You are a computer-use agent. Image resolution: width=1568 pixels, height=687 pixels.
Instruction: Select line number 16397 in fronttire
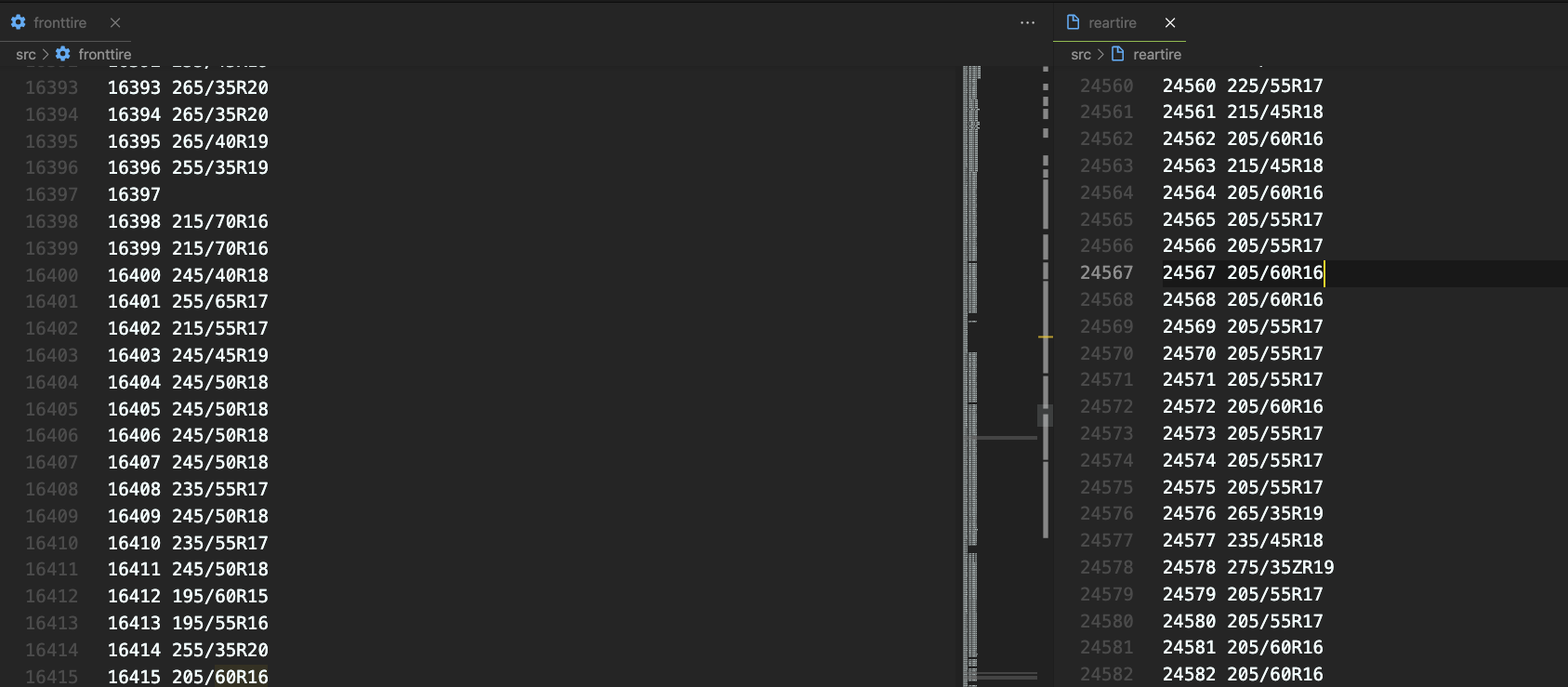click(52, 194)
